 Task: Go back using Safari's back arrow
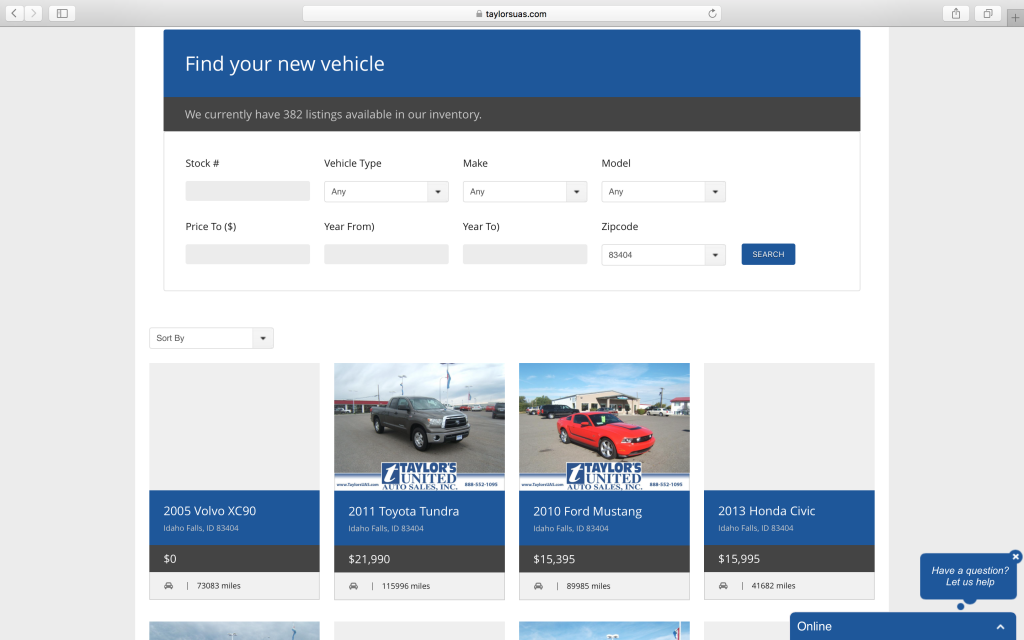14,13
